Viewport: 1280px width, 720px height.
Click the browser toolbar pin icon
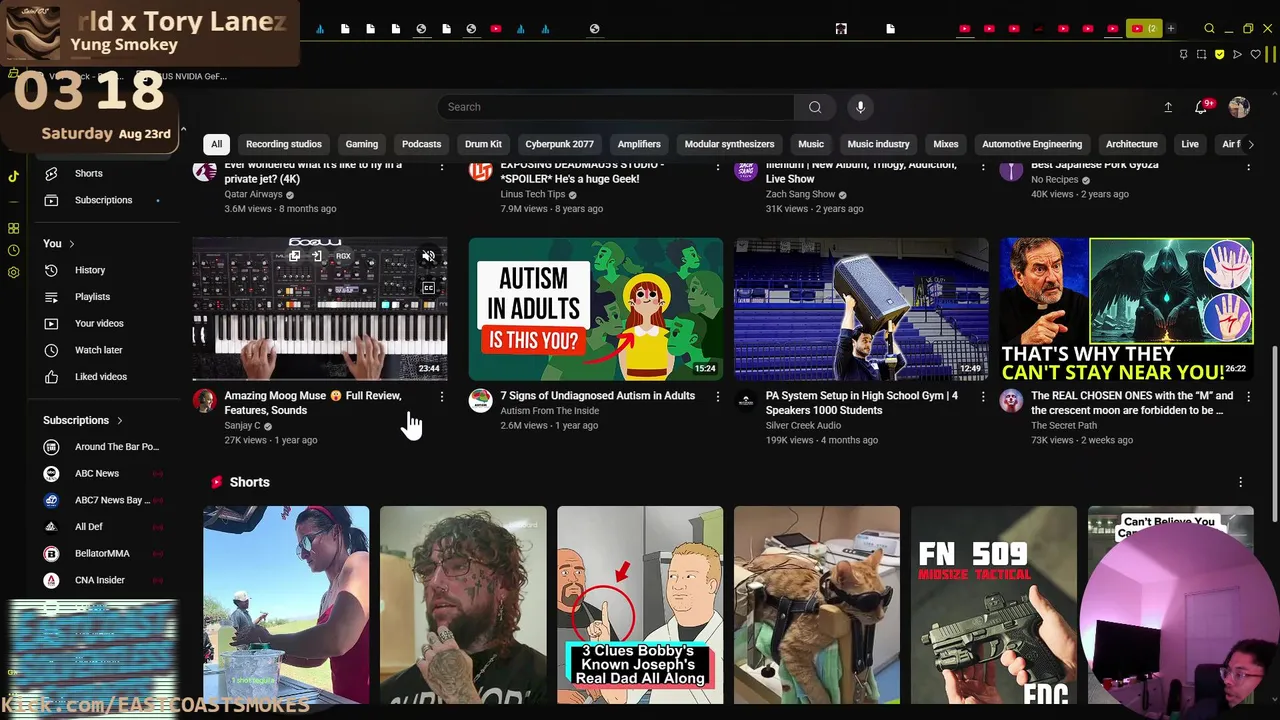pos(1184,54)
